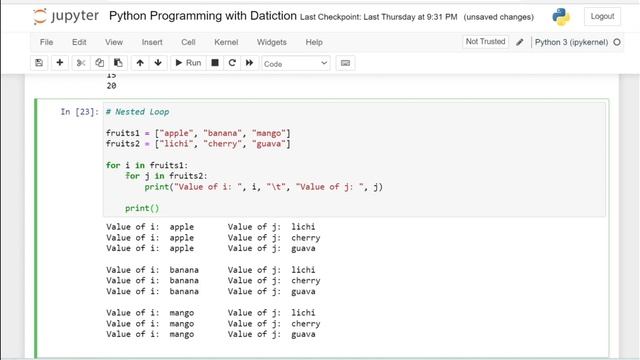Open the Kernel menu
Viewport: 640px width, 360px height.
226,42
